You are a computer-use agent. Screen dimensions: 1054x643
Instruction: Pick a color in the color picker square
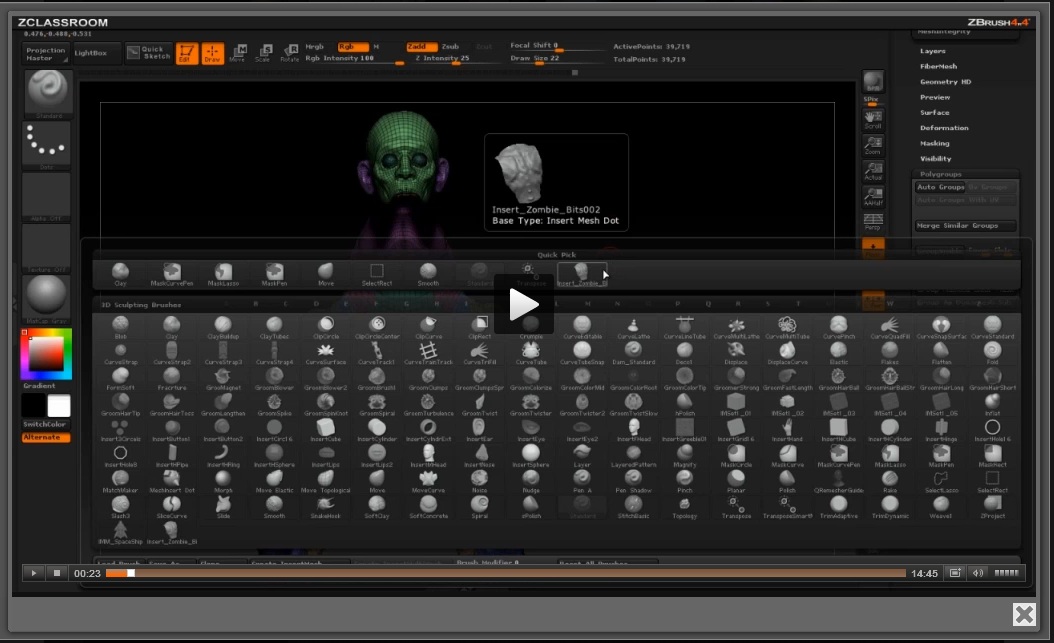pos(46,353)
